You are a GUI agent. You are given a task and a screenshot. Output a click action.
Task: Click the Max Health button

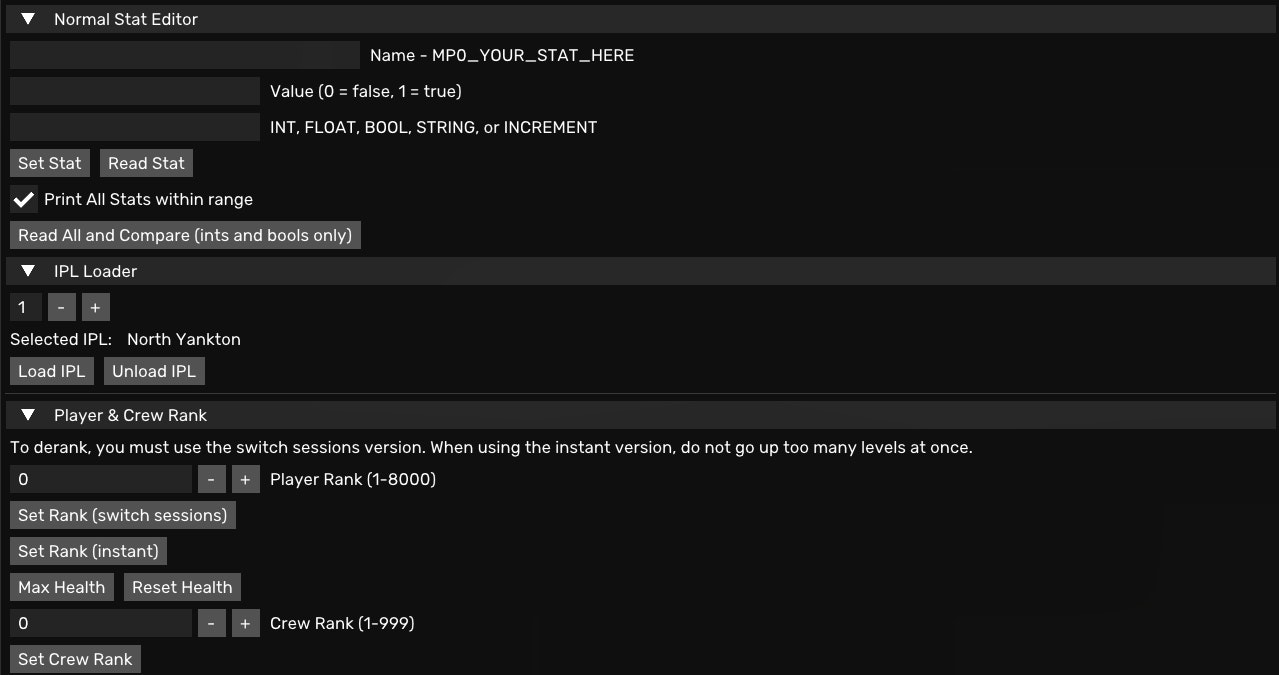62,587
